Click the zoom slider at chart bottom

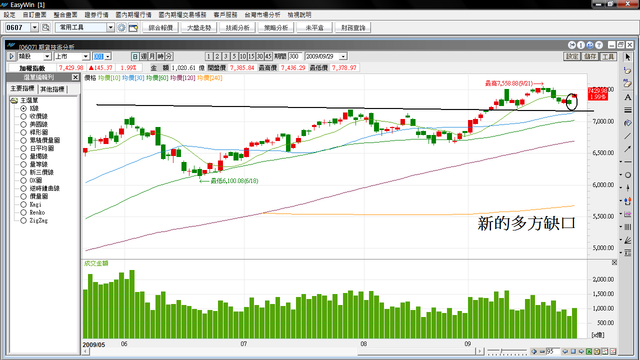[x=507, y=351]
